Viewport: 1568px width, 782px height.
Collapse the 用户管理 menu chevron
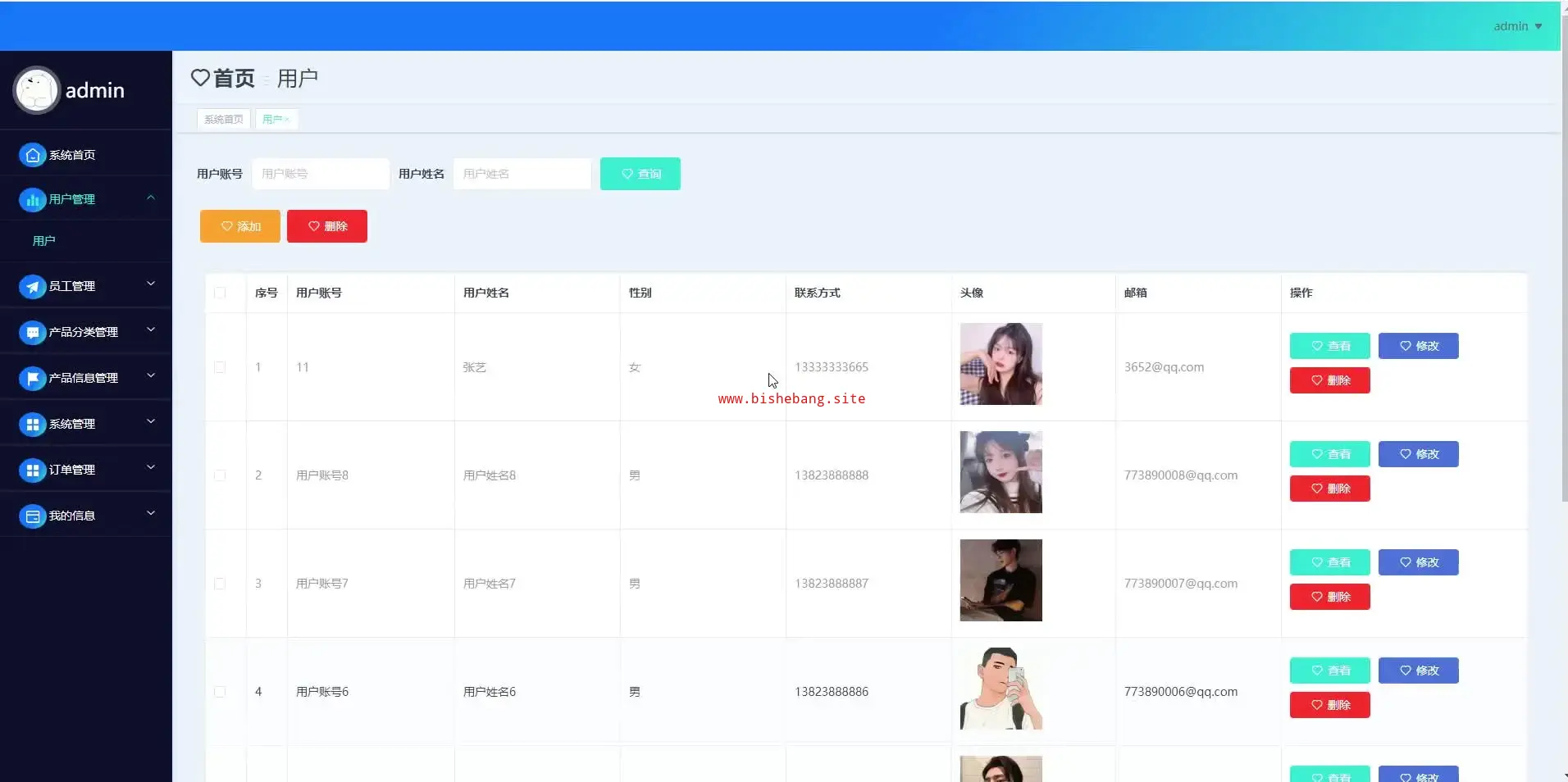[x=151, y=198]
